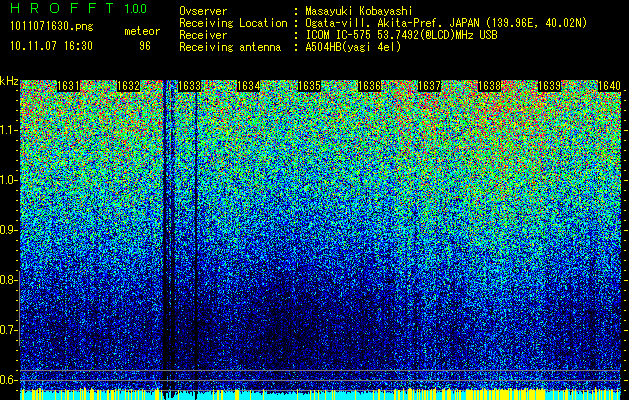Click the ICOM IC-575 receiver text
The height and width of the screenshot is (400, 629).
pyautogui.click(x=401, y=35)
